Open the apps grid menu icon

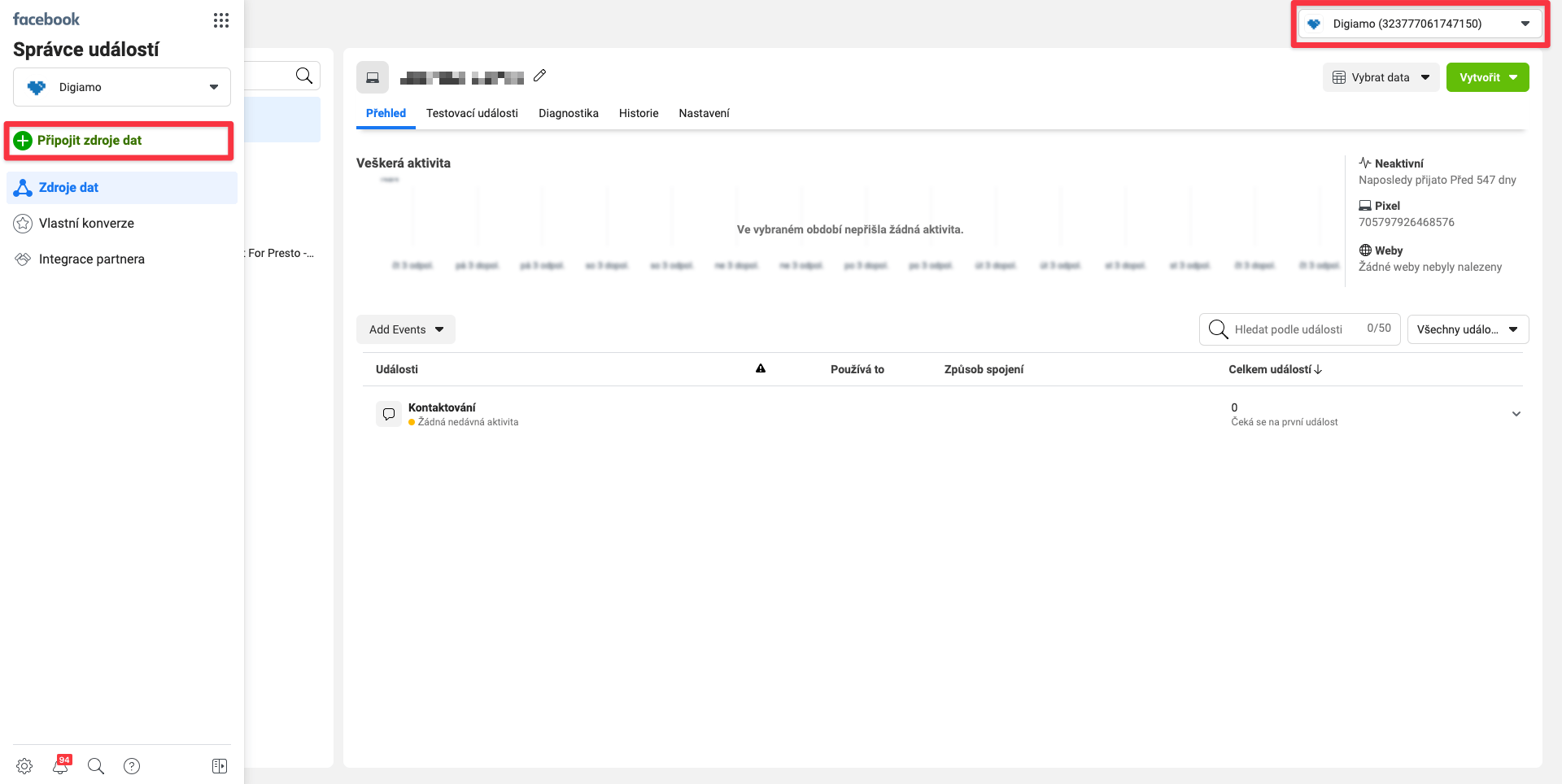tap(220, 20)
